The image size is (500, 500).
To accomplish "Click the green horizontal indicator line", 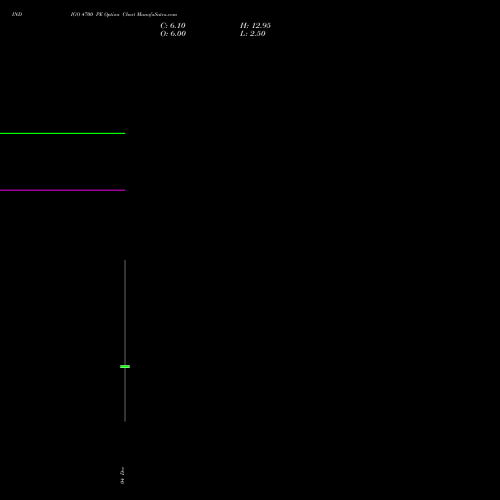I will (62, 133).
